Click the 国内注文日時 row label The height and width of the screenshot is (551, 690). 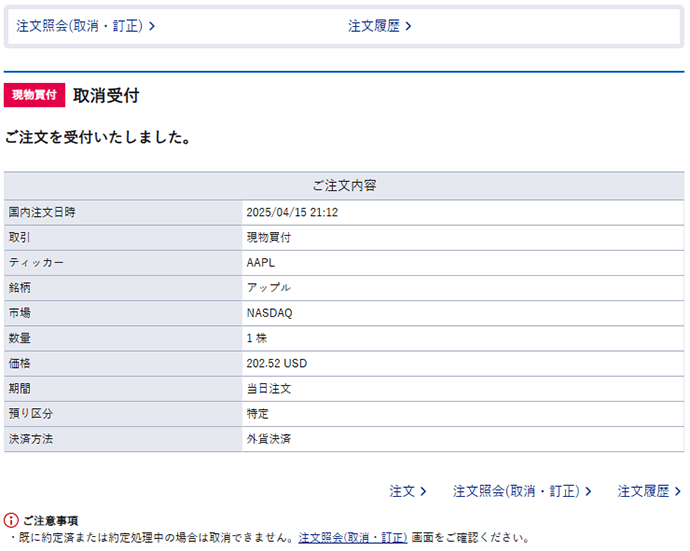[x=42, y=212]
